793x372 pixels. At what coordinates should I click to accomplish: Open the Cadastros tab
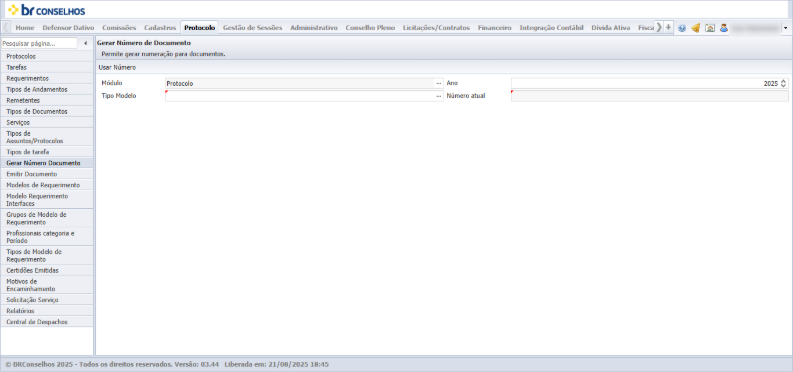tap(160, 28)
